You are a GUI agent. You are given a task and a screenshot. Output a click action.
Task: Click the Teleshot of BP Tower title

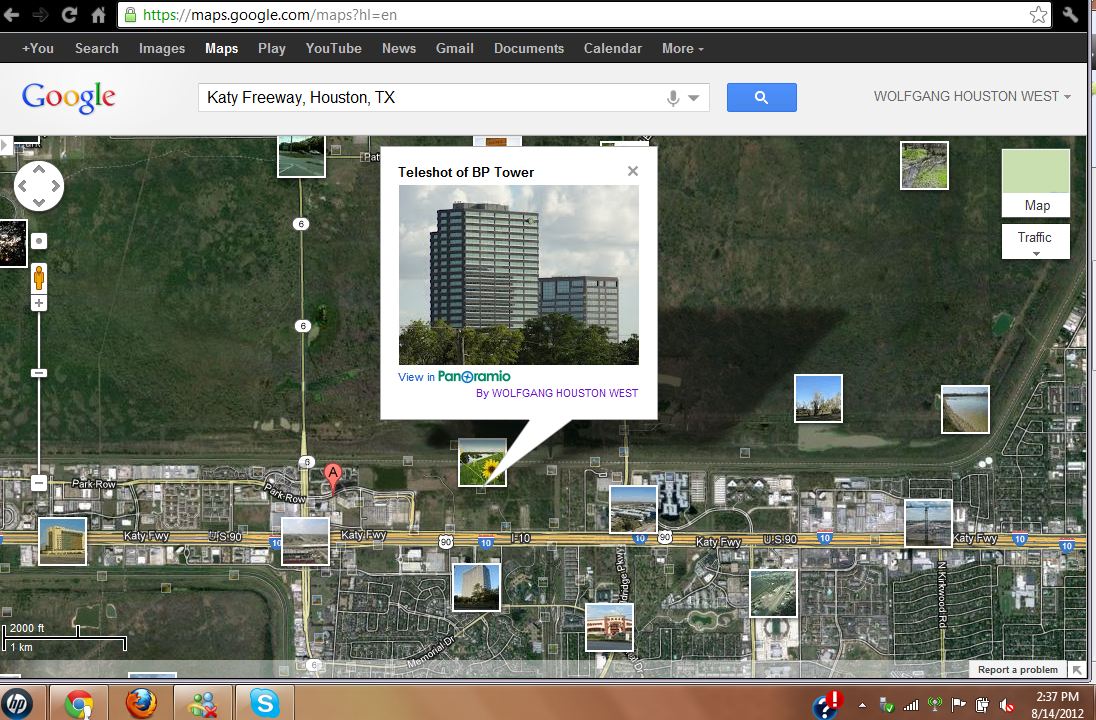click(x=466, y=172)
